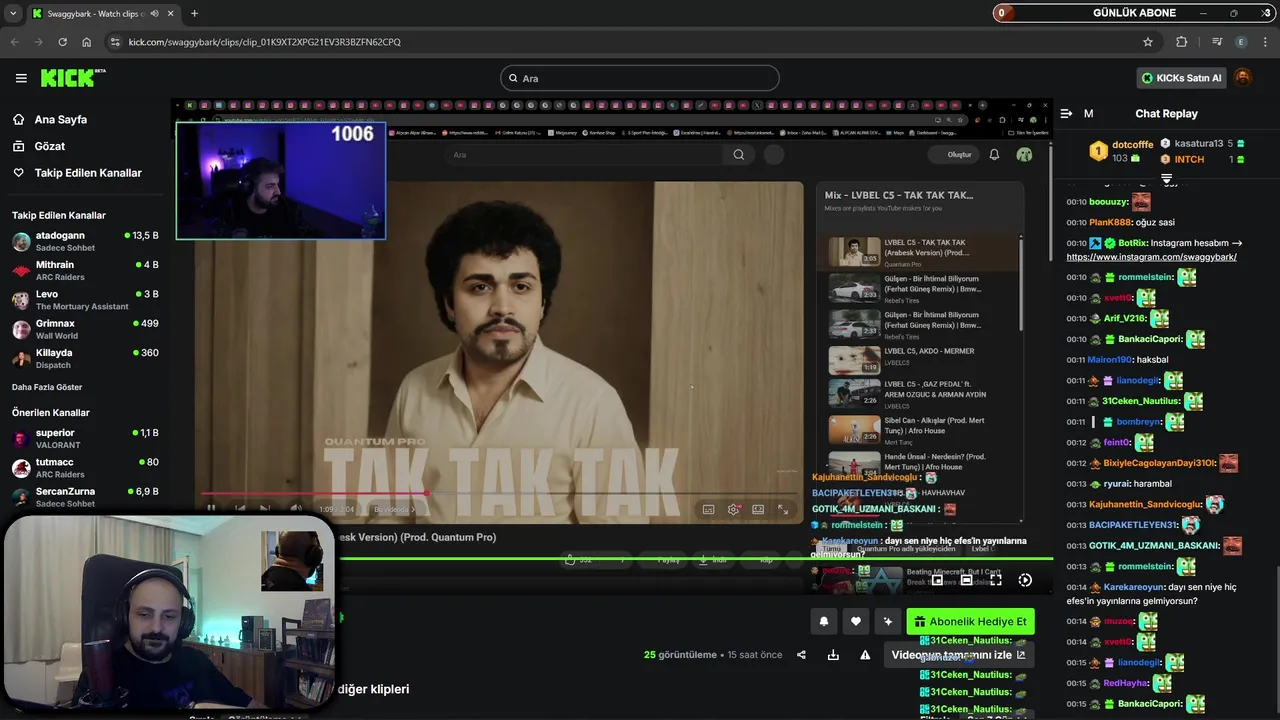Open the tab search dropdown arrow
This screenshot has width=1280, height=720.
[13, 13]
